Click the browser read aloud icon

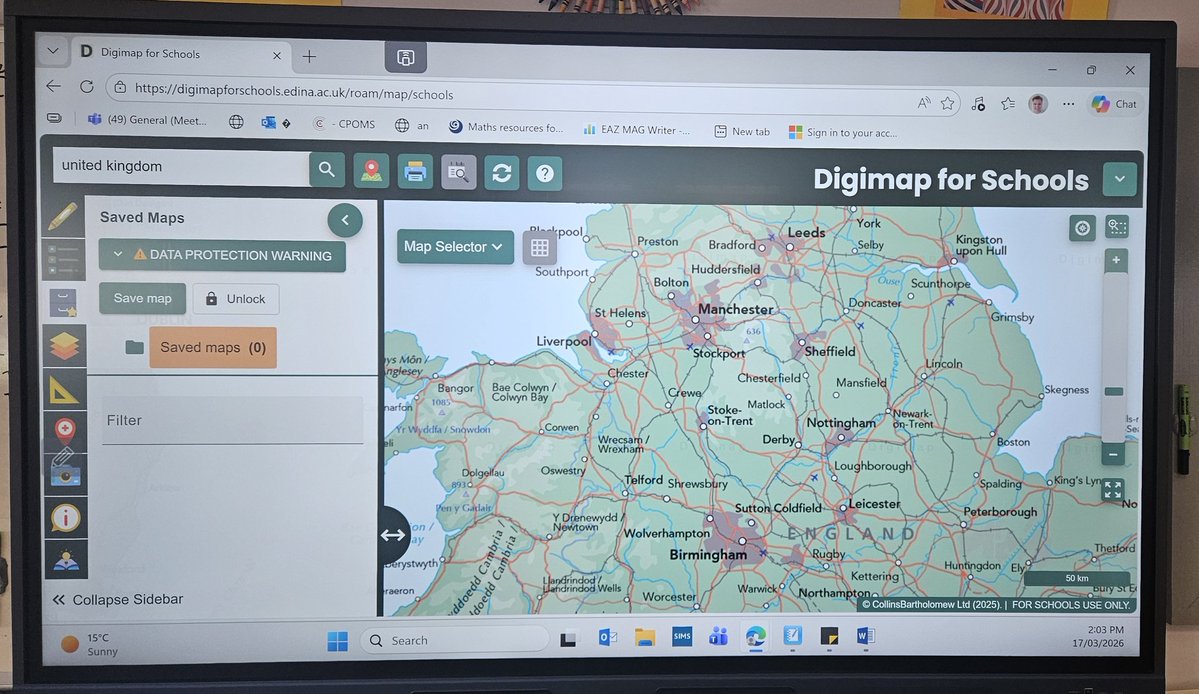pos(924,102)
